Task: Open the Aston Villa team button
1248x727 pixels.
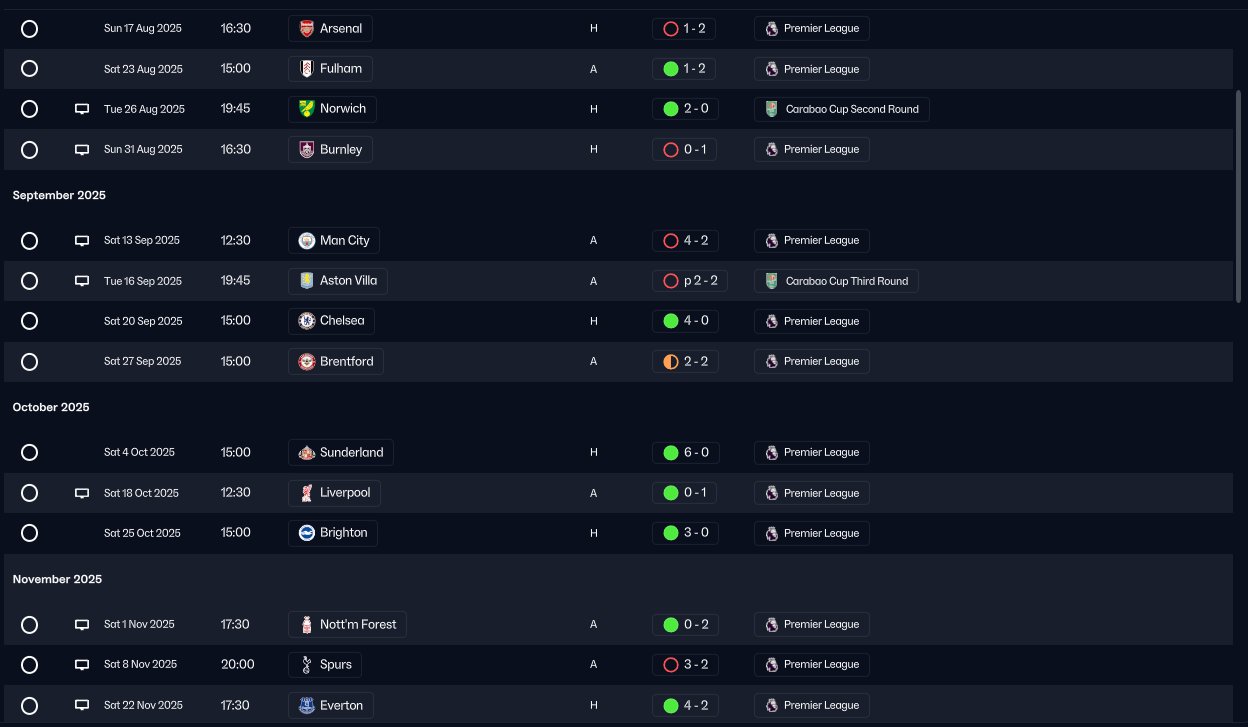Action: [338, 281]
